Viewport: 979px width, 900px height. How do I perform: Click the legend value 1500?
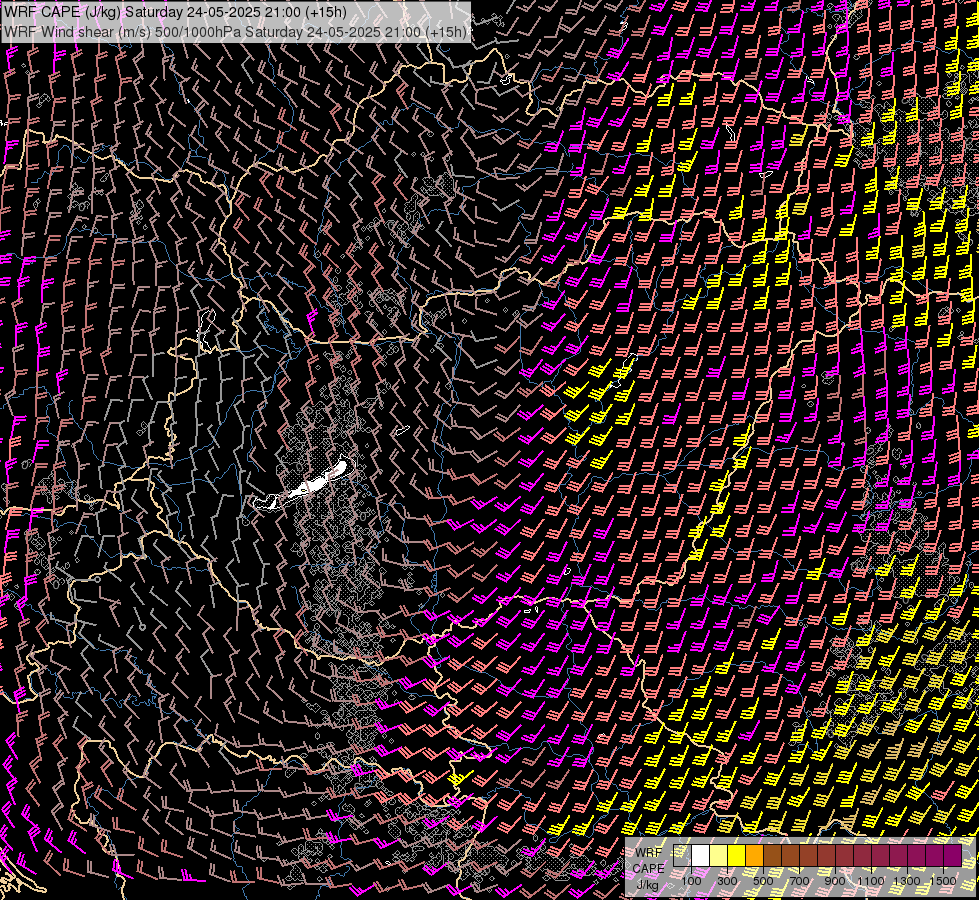pos(943,881)
